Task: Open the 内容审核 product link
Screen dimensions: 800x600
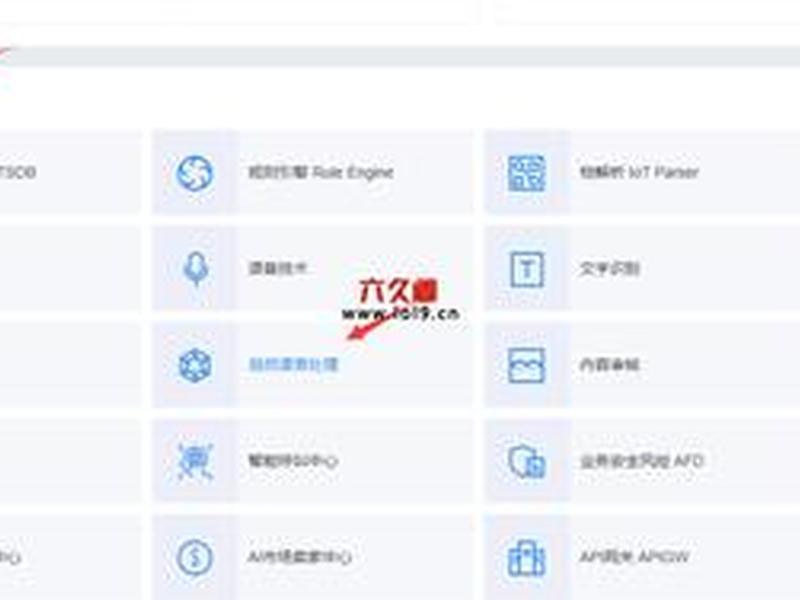Action: tap(609, 365)
